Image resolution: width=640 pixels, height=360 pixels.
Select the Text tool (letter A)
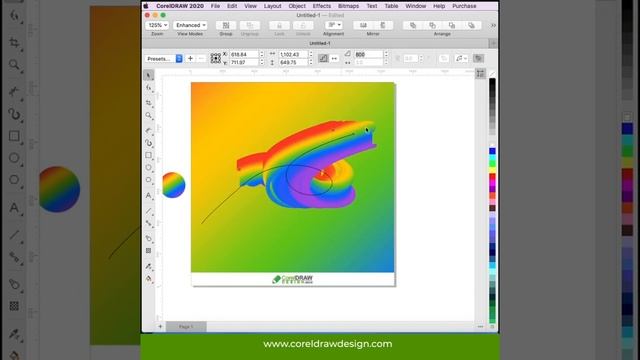149,196
